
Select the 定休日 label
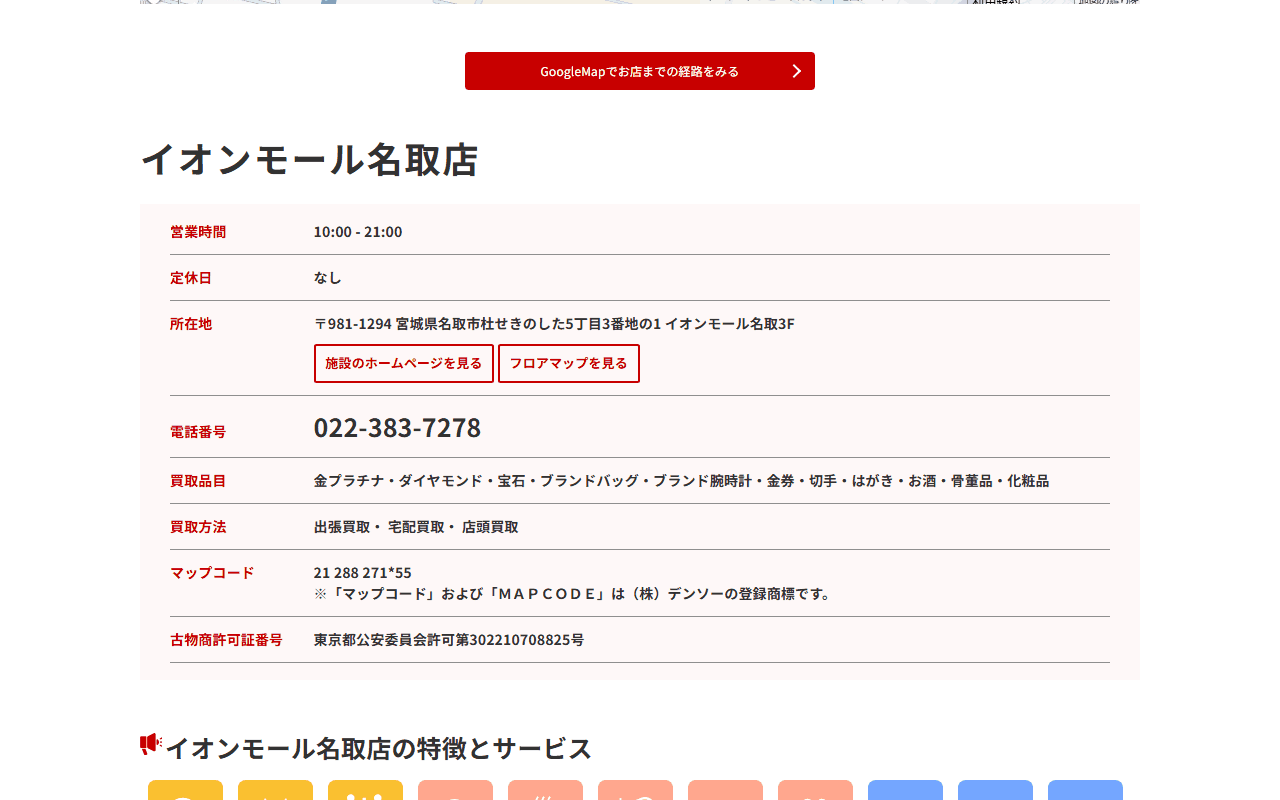pos(191,278)
